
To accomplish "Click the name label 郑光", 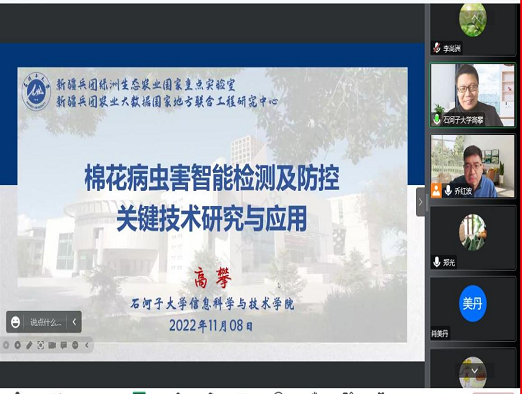I will coord(449,262).
